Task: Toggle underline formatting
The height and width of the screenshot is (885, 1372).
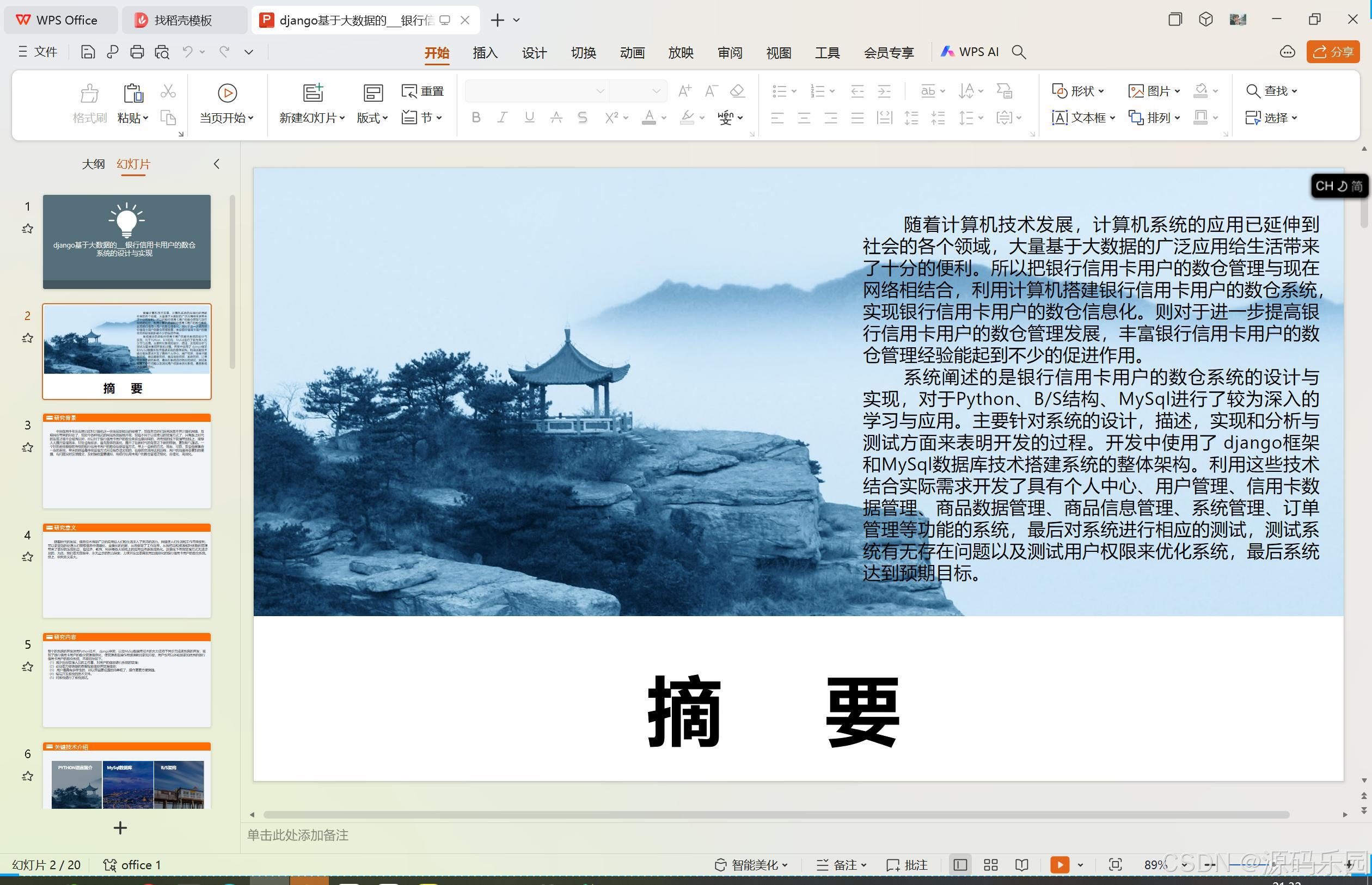Action: 528,117
